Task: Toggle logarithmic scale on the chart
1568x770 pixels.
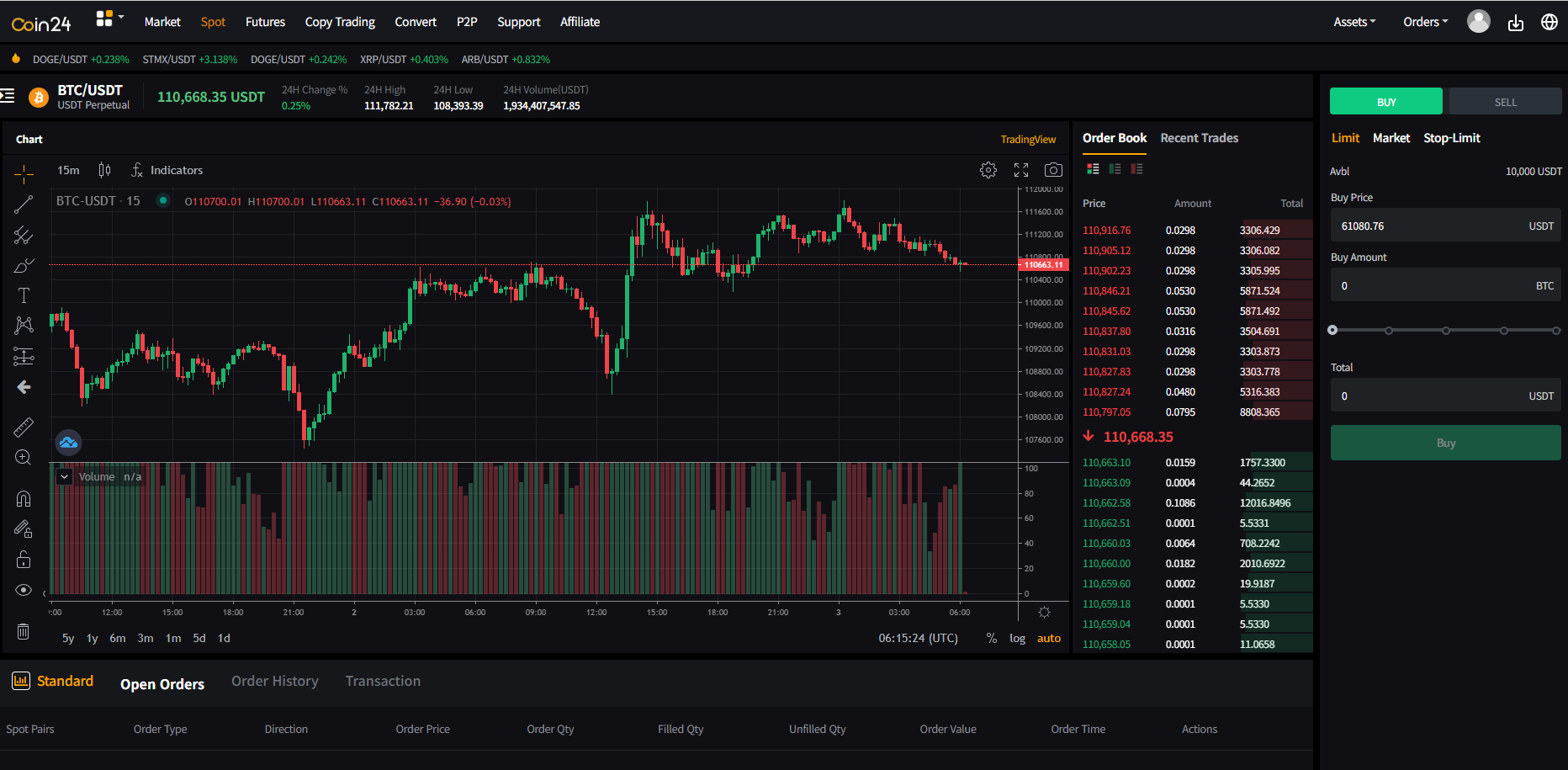Action: point(1017,638)
